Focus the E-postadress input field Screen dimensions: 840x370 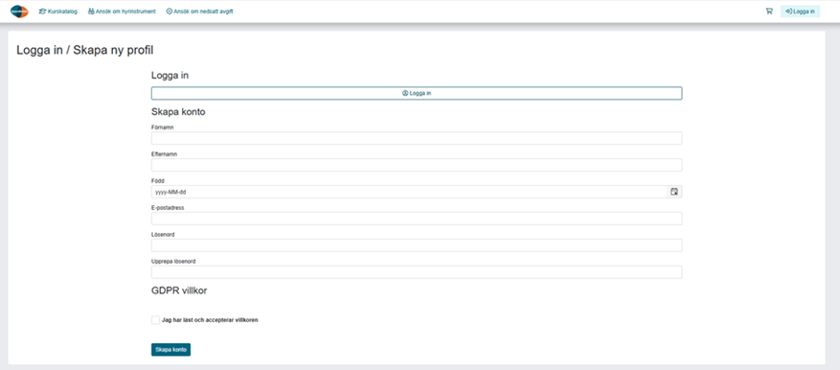point(416,218)
